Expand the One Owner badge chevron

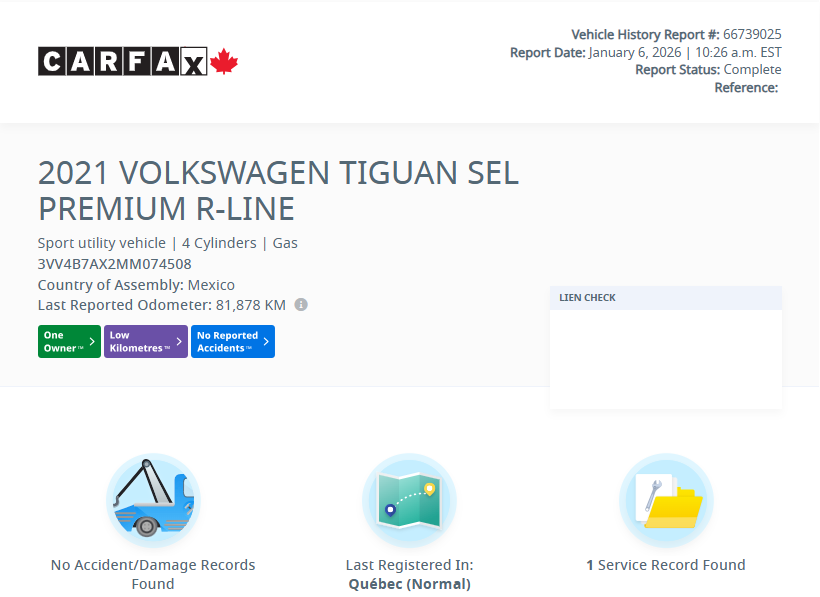[92, 341]
